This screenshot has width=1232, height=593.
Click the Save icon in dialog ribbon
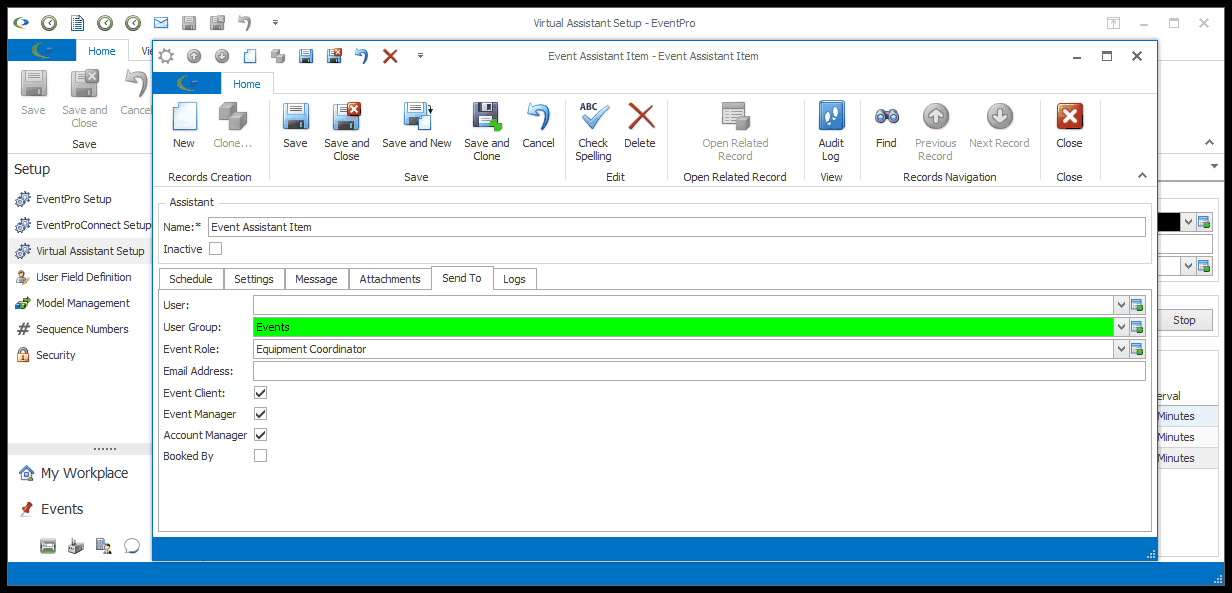coord(295,117)
